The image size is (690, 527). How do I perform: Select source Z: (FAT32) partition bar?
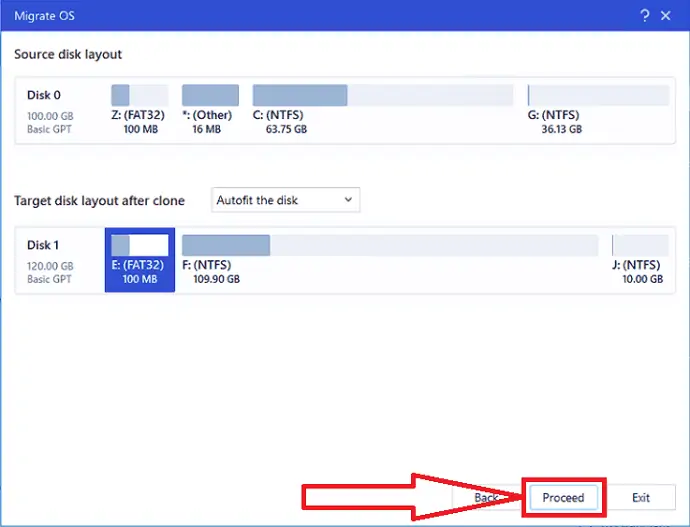pyautogui.click(x=139, y=95)
